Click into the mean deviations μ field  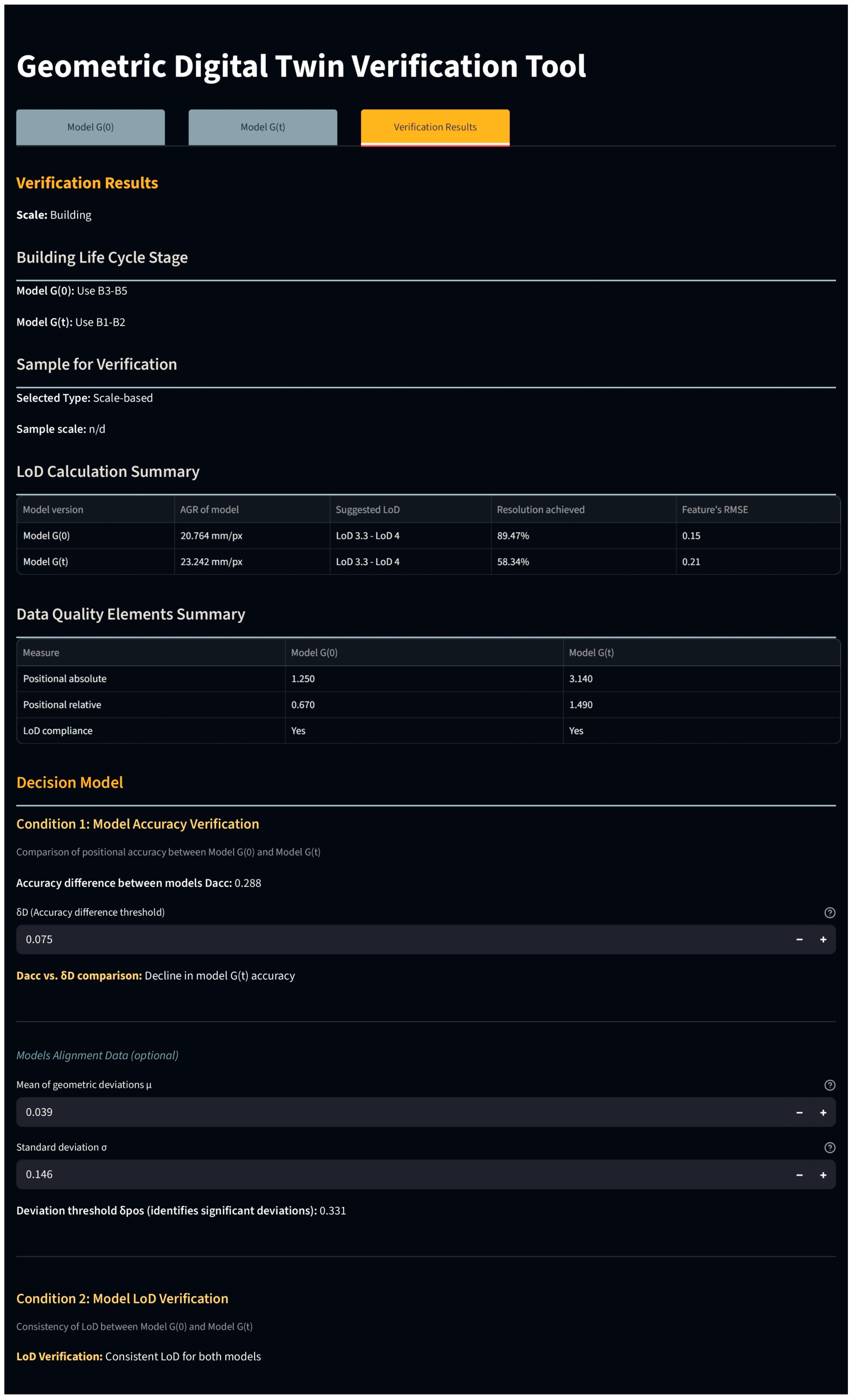pos(398,1112)
